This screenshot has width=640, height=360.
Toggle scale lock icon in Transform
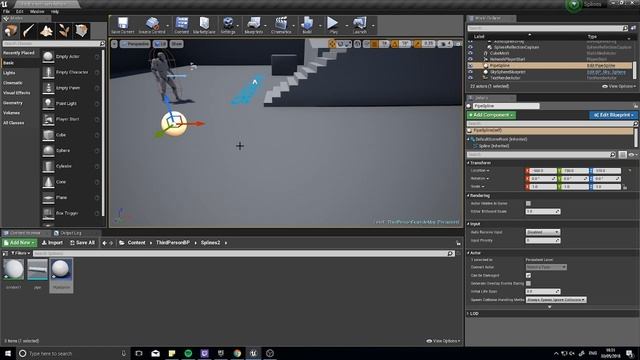(x=625, y=187)
